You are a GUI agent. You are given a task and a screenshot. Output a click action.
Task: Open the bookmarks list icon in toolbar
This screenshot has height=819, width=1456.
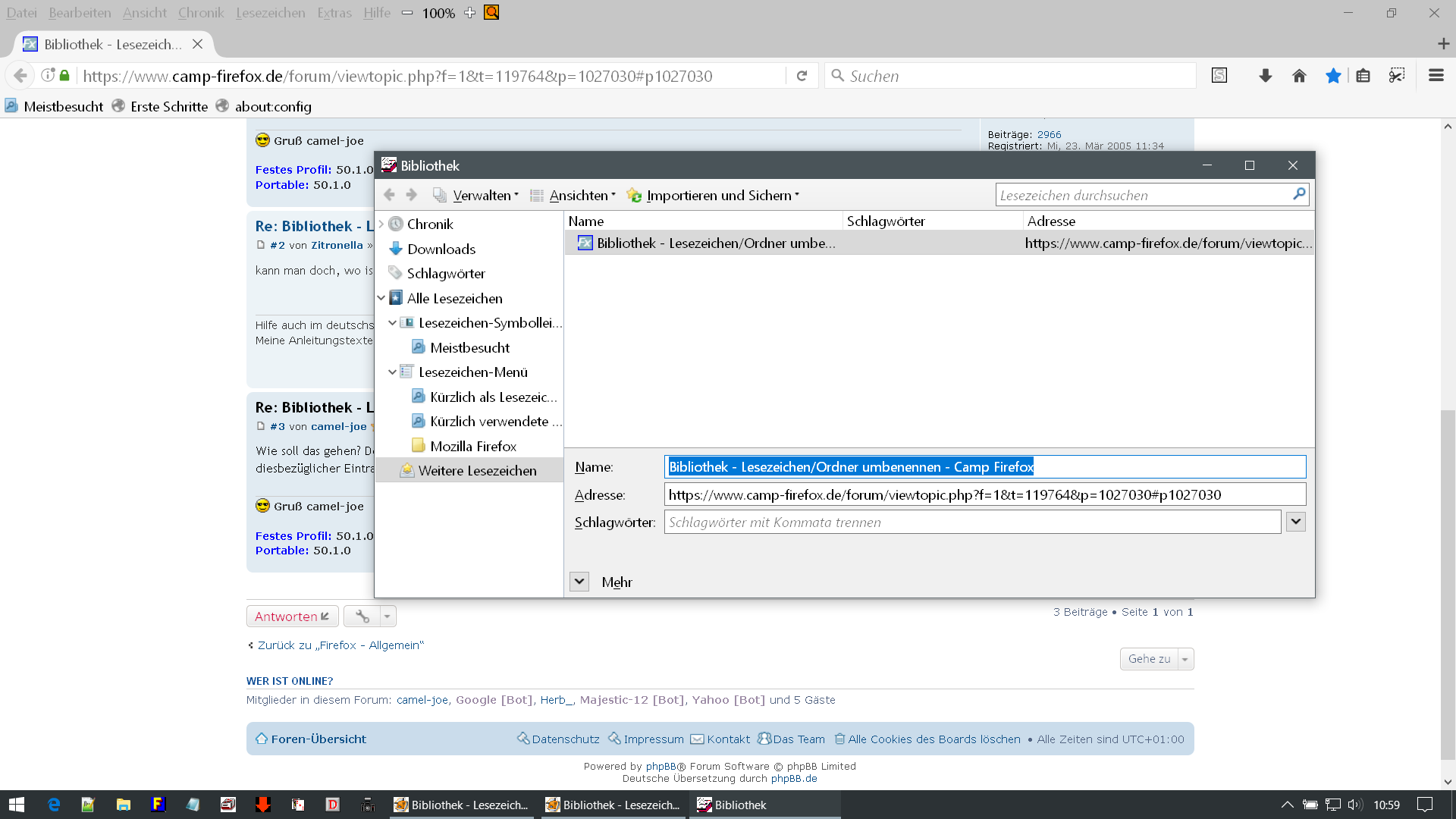(x=1363, y=76)
